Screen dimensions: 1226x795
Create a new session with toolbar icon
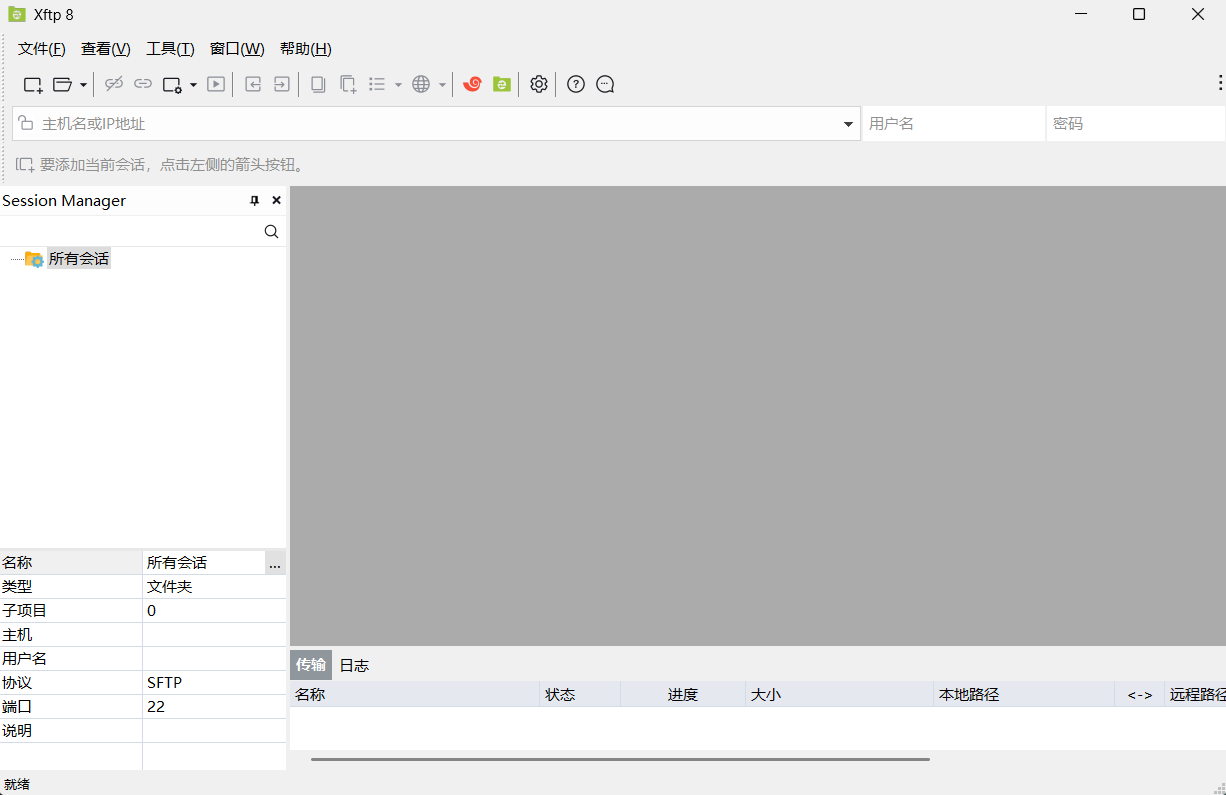33,85
